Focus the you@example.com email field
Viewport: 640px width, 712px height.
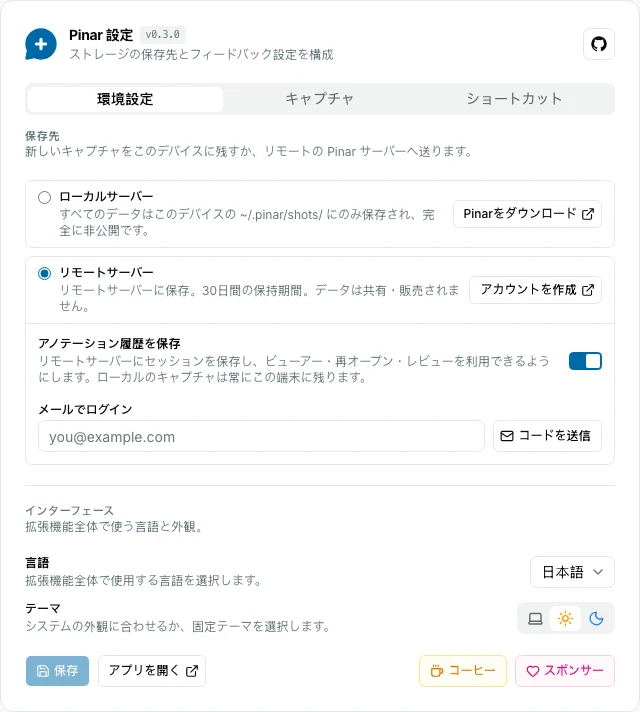tap(261, 436)
